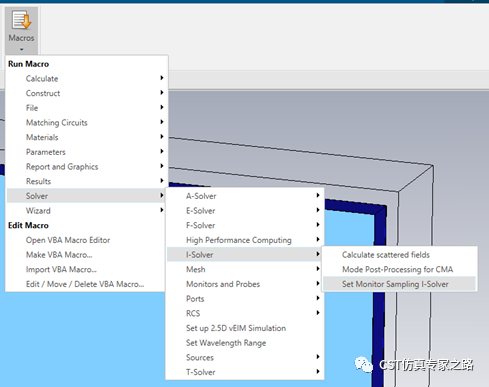
Task: Expand arrow beside High Performance Computing
Action: click(x=318, y=239)
